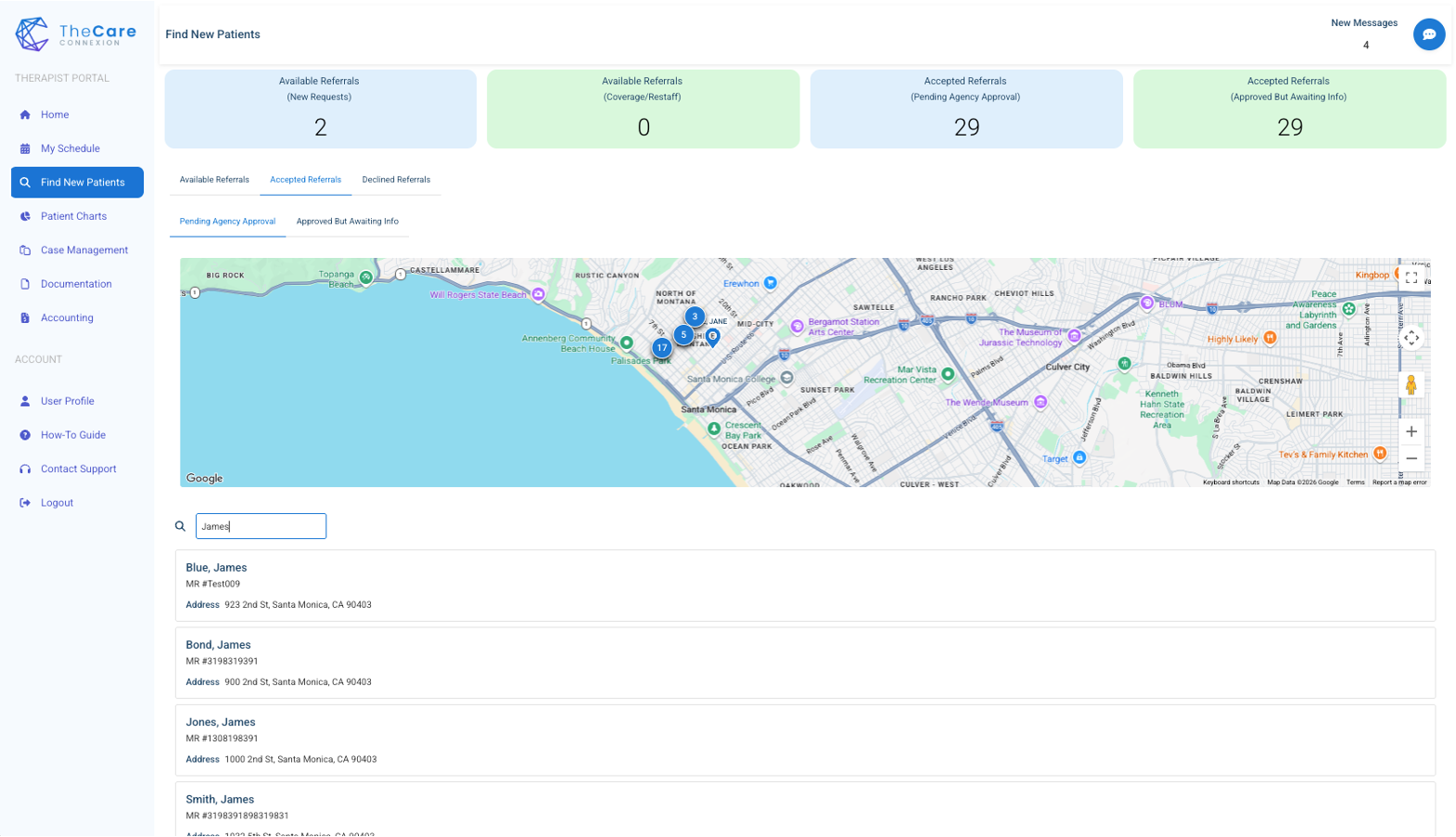
Task: Click Accepted Referrals Approved But Awaiting Info card
Action: (1289, 109)
